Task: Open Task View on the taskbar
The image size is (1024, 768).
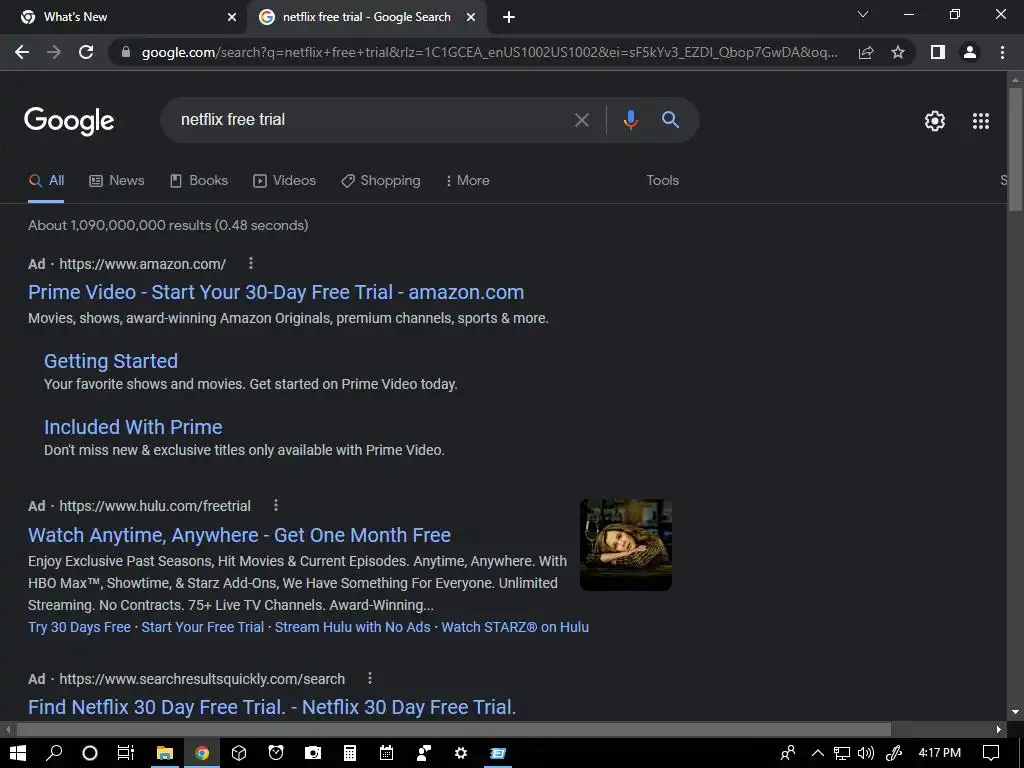Action: (125, 753)
